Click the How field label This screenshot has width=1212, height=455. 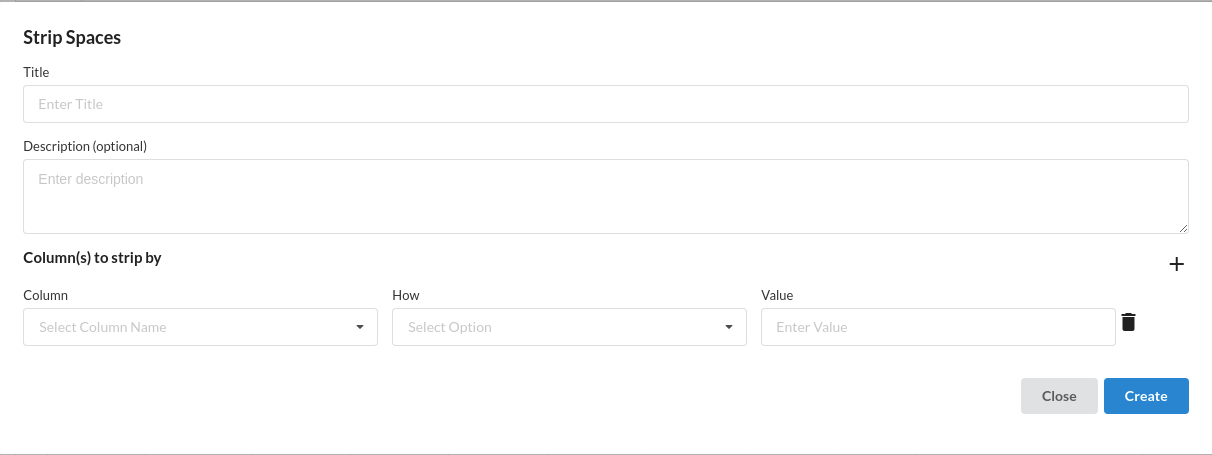pos(405,295)
